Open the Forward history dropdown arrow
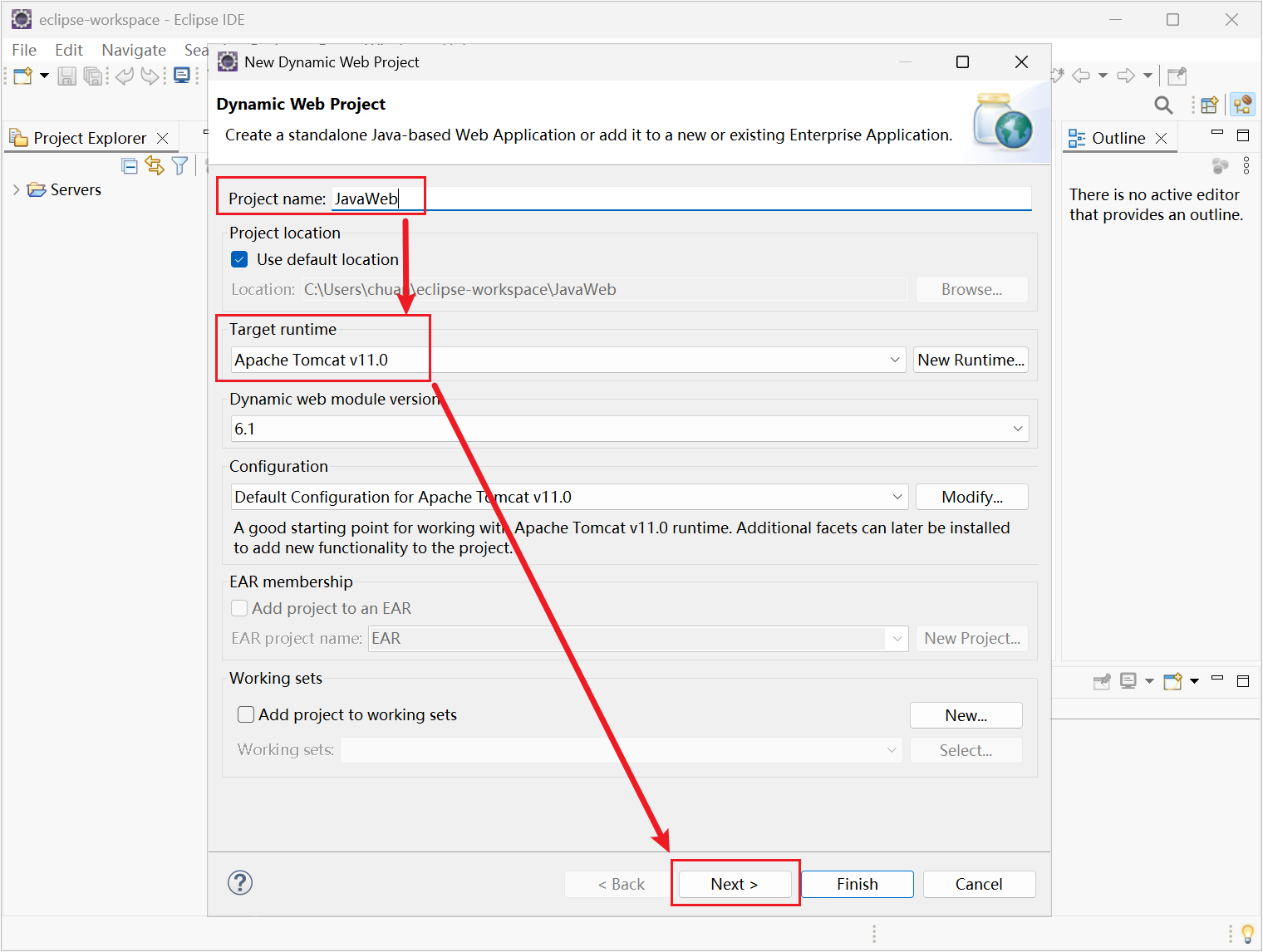The image size is (1263, 952). coord(1148,76)
